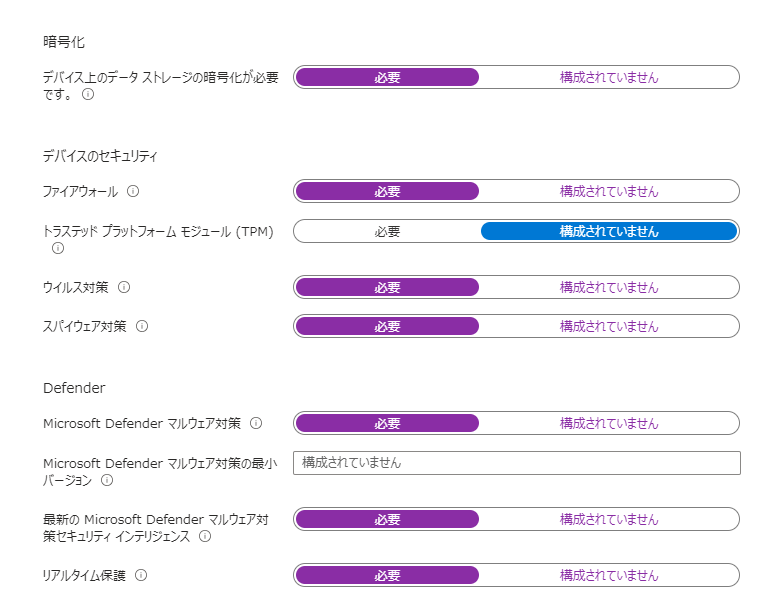Set スパイウェア対策 to 構成されていません
The height and width of the screenshot is (602, 759).
coord(609,326)
